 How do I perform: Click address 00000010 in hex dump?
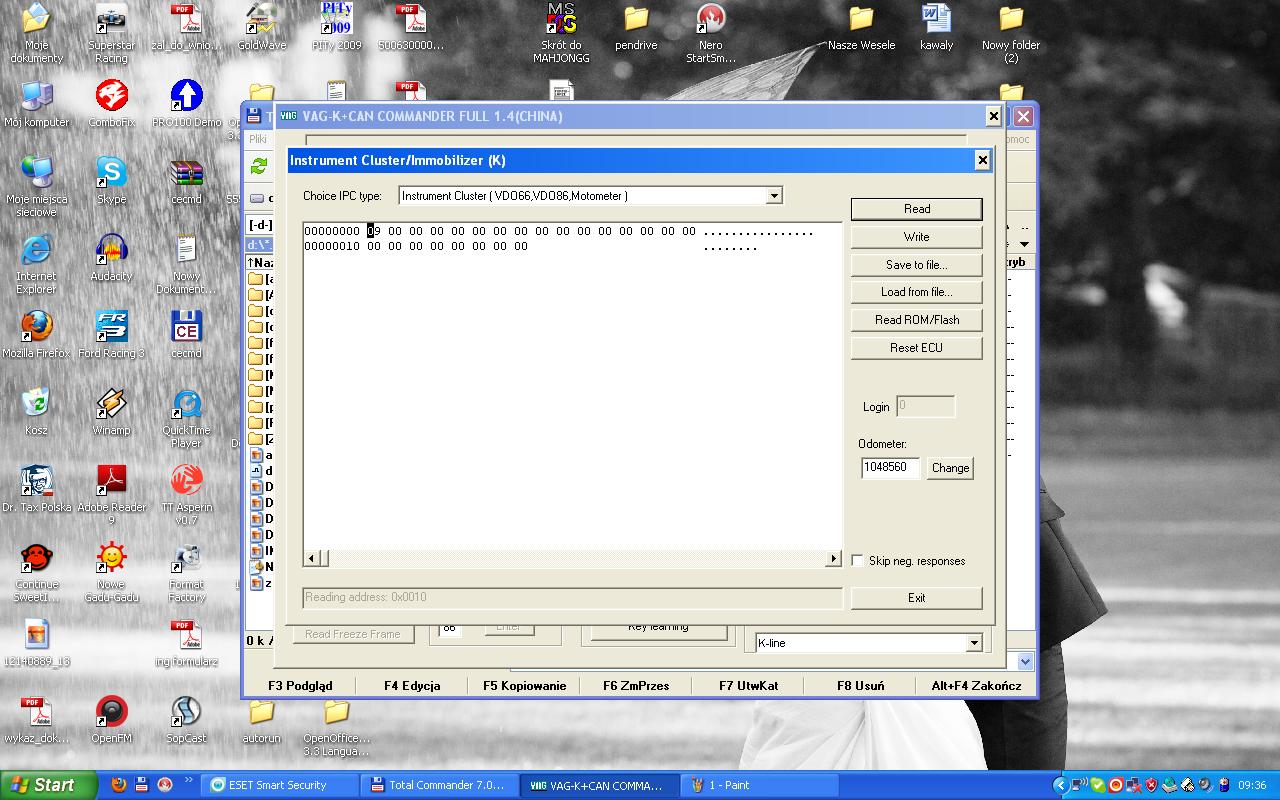click(332, 246)
